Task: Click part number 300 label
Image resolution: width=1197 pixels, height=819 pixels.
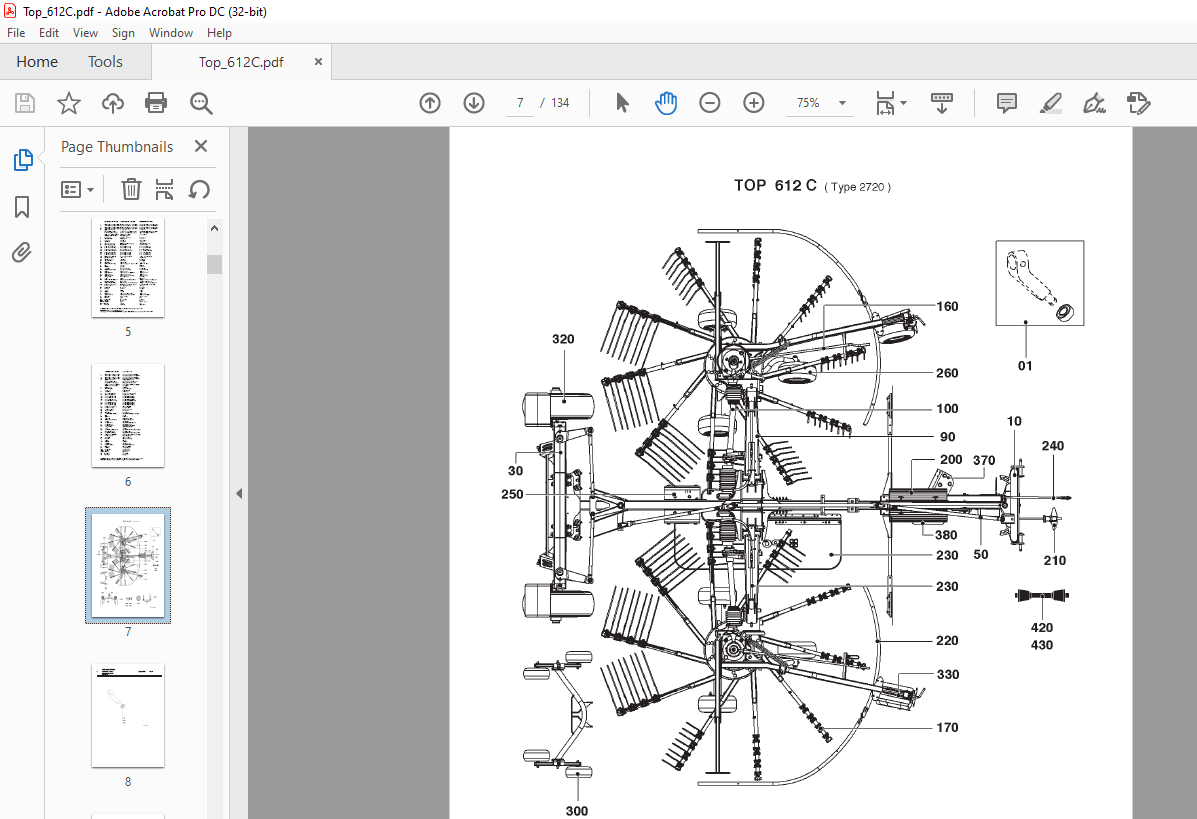Action: [577, 811]
